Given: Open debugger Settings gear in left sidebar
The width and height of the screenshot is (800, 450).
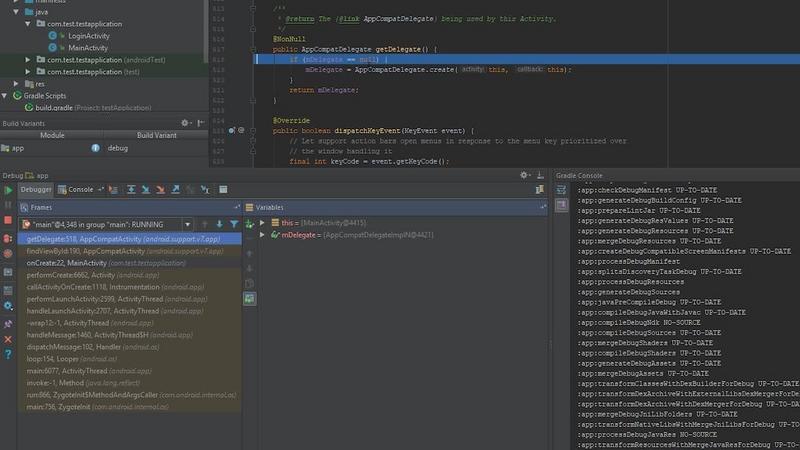Looking at the screenshot, I should pos(8,306).
